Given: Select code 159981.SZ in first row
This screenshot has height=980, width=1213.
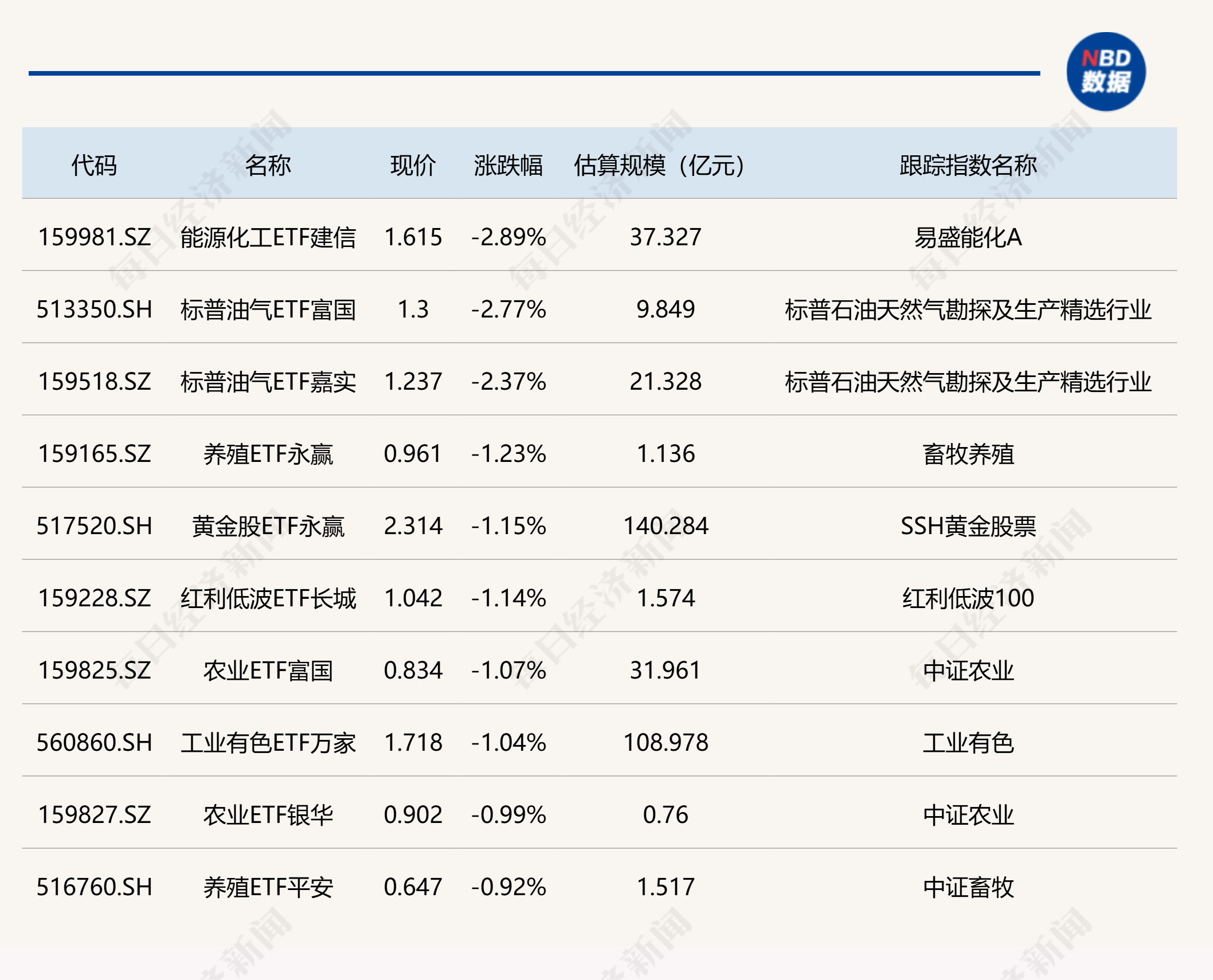Looking at the screenshot, I should 95,237.
